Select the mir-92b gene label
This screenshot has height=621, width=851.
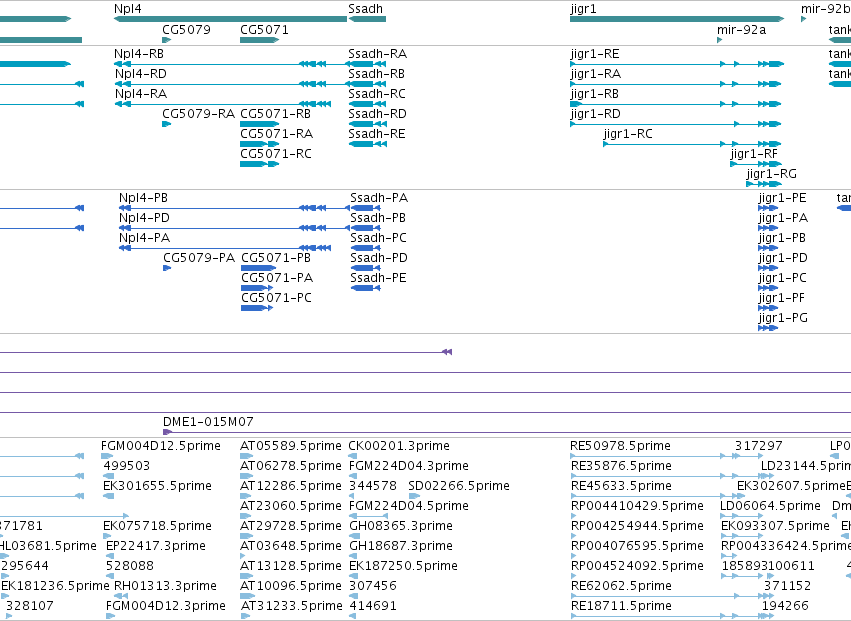pyautogui.click(x=825, y=9)
